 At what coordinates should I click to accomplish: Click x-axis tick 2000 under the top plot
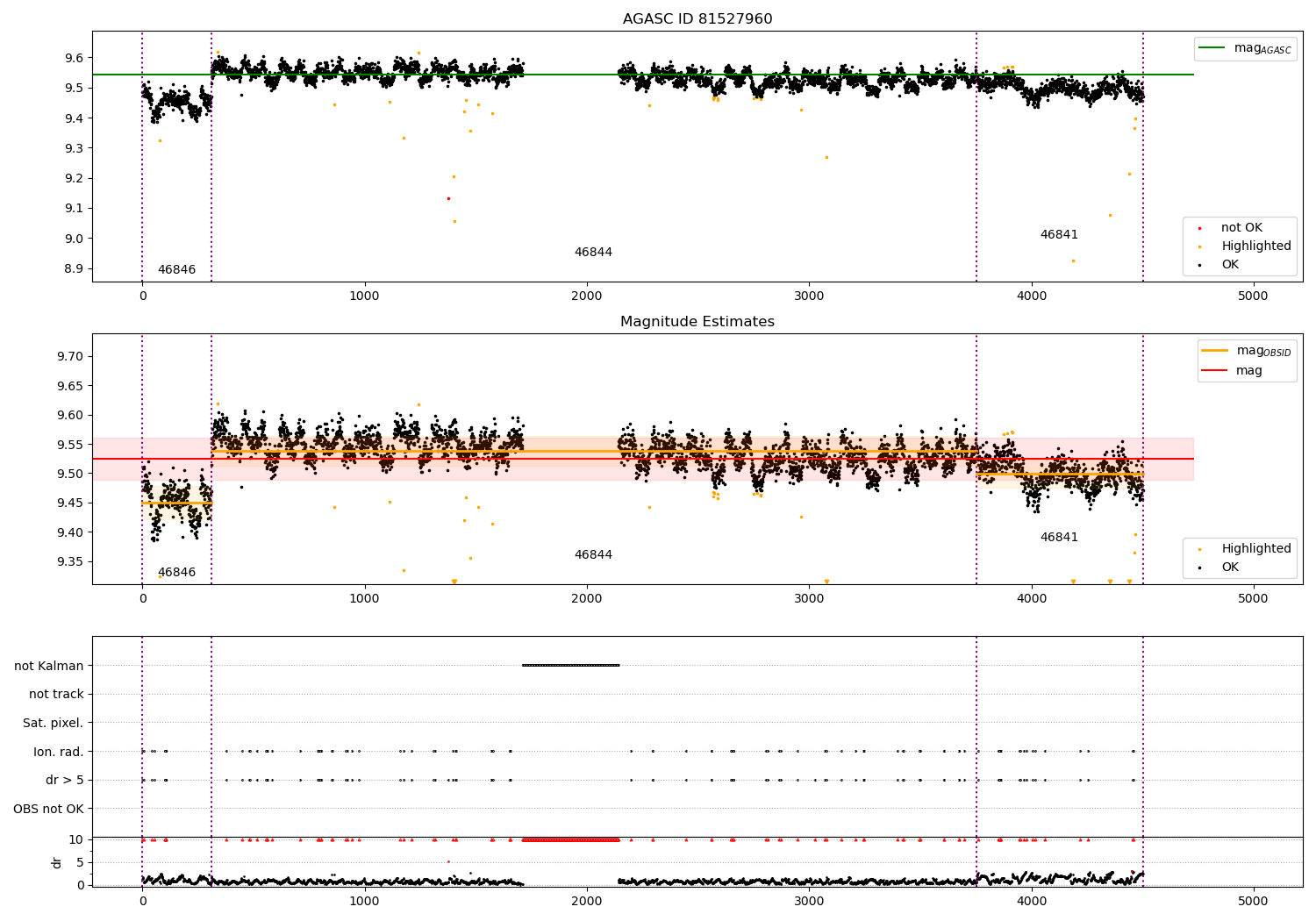click(x=586, y=296)
